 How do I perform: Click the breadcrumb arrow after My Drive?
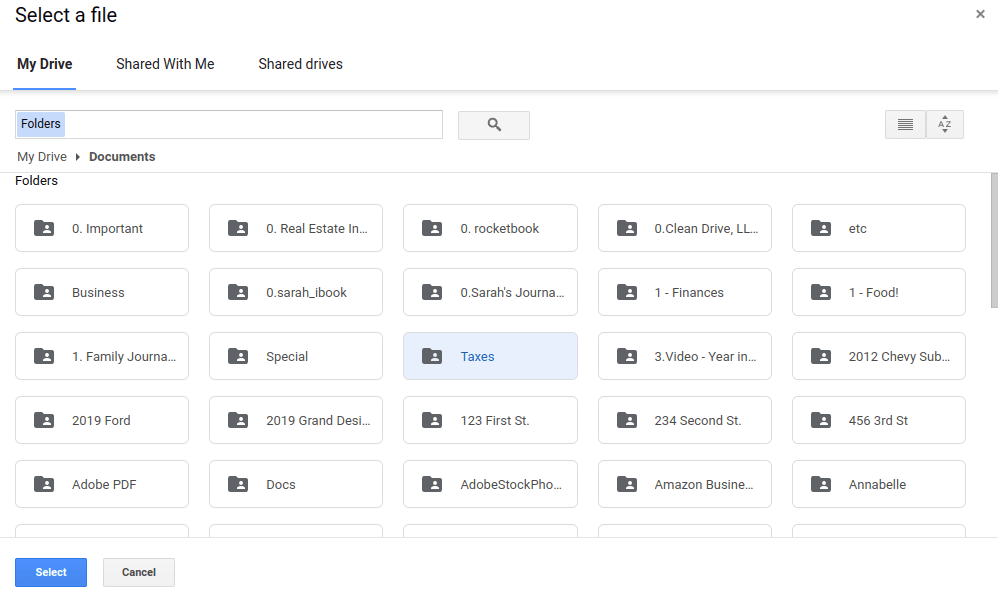[x=78, y=157]
